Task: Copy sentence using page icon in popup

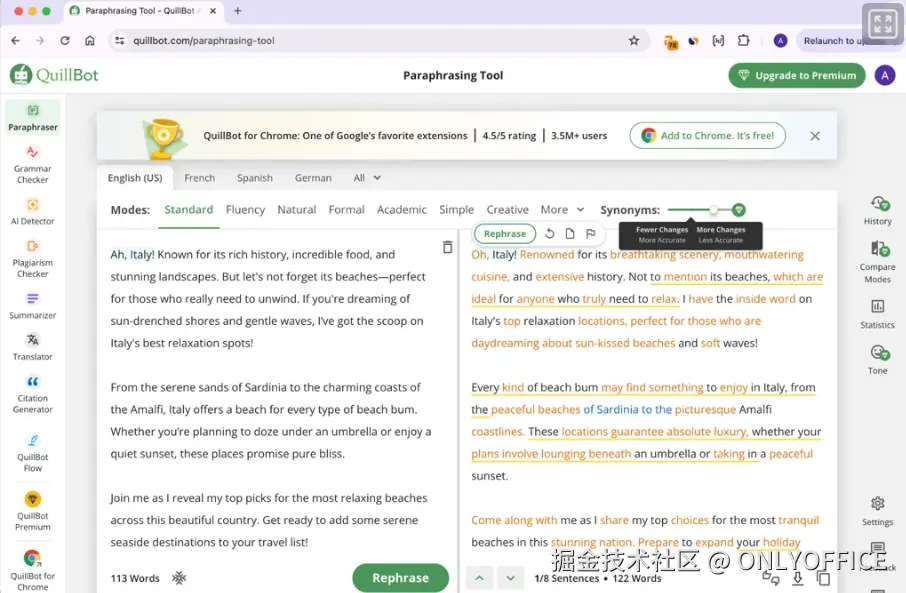Action: coord(570,234)
